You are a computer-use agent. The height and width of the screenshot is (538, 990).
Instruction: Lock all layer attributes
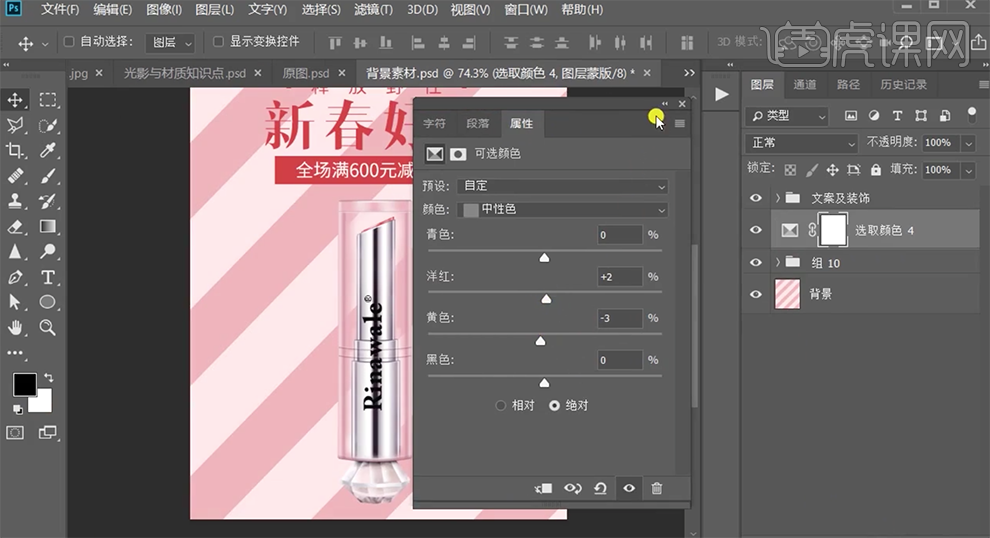pos(876,169)
